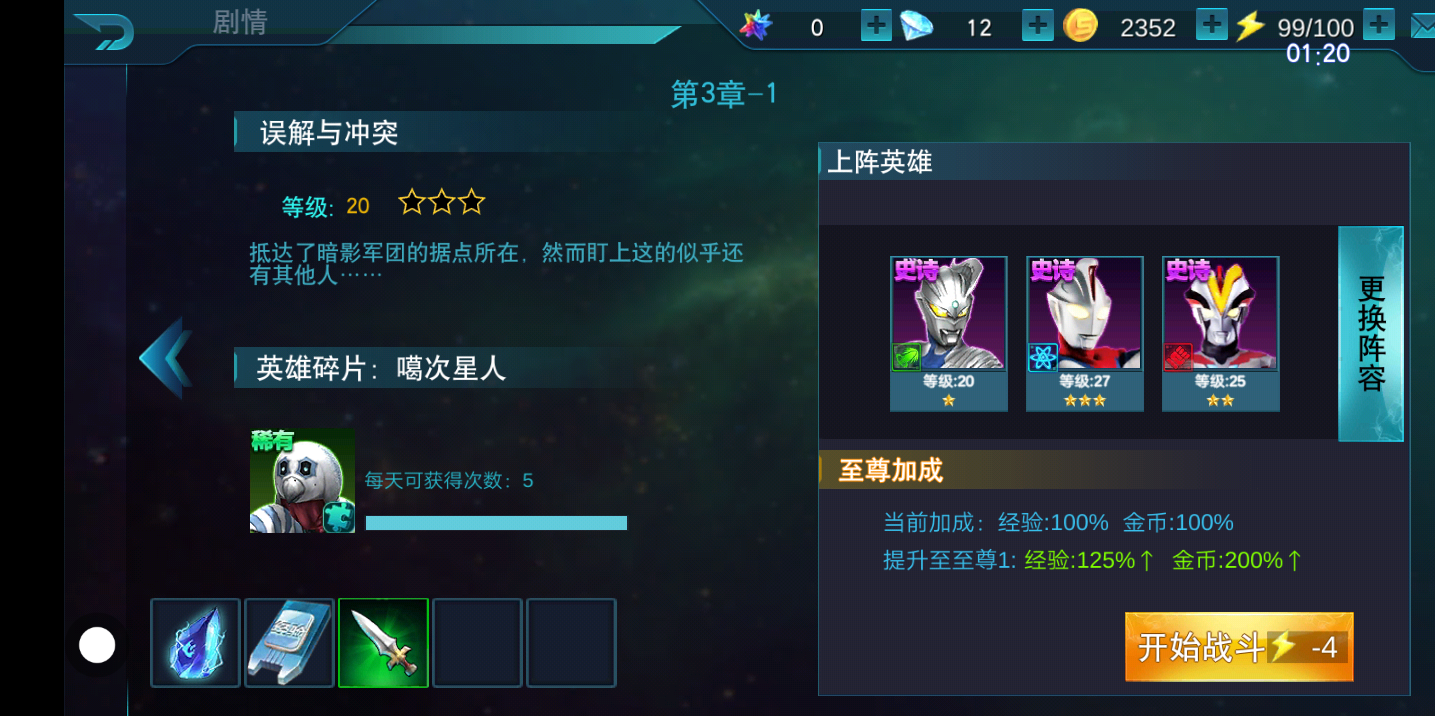Open the 噶次星人 rare hero fragment portrait

(303, 481)
